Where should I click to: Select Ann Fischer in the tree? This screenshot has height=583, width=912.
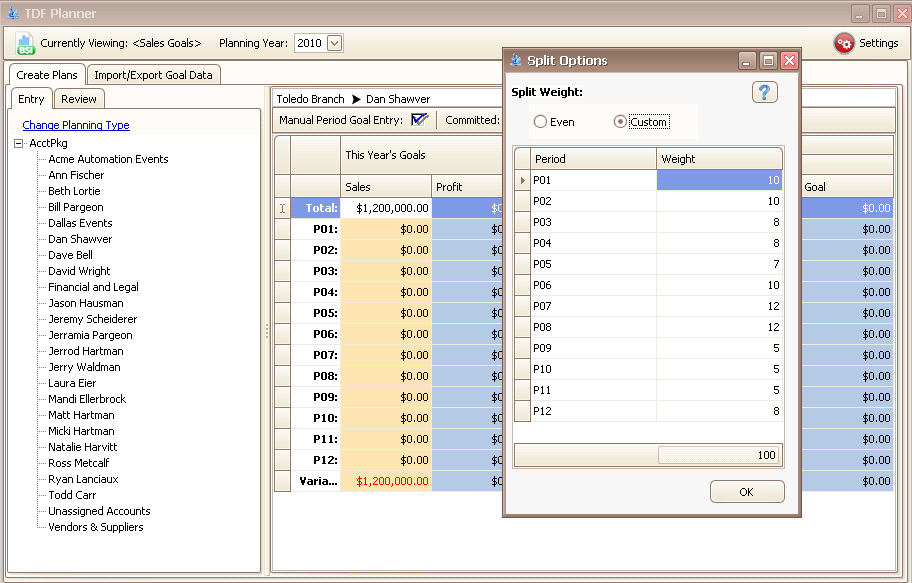point(76,175)
